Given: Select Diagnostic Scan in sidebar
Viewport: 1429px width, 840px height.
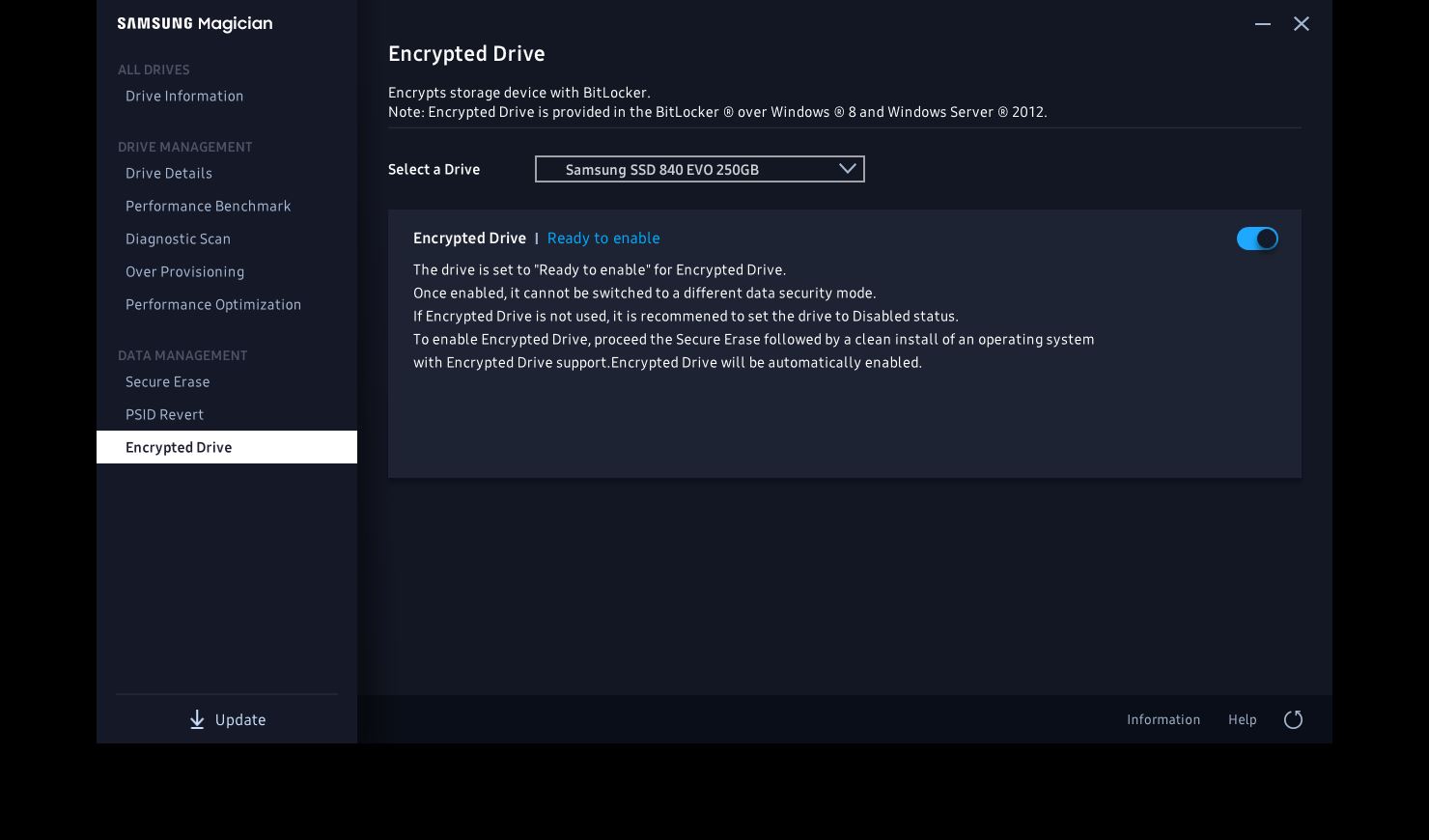Looking at the screenshot, I should pyautogui.click(x=178, y=238).
